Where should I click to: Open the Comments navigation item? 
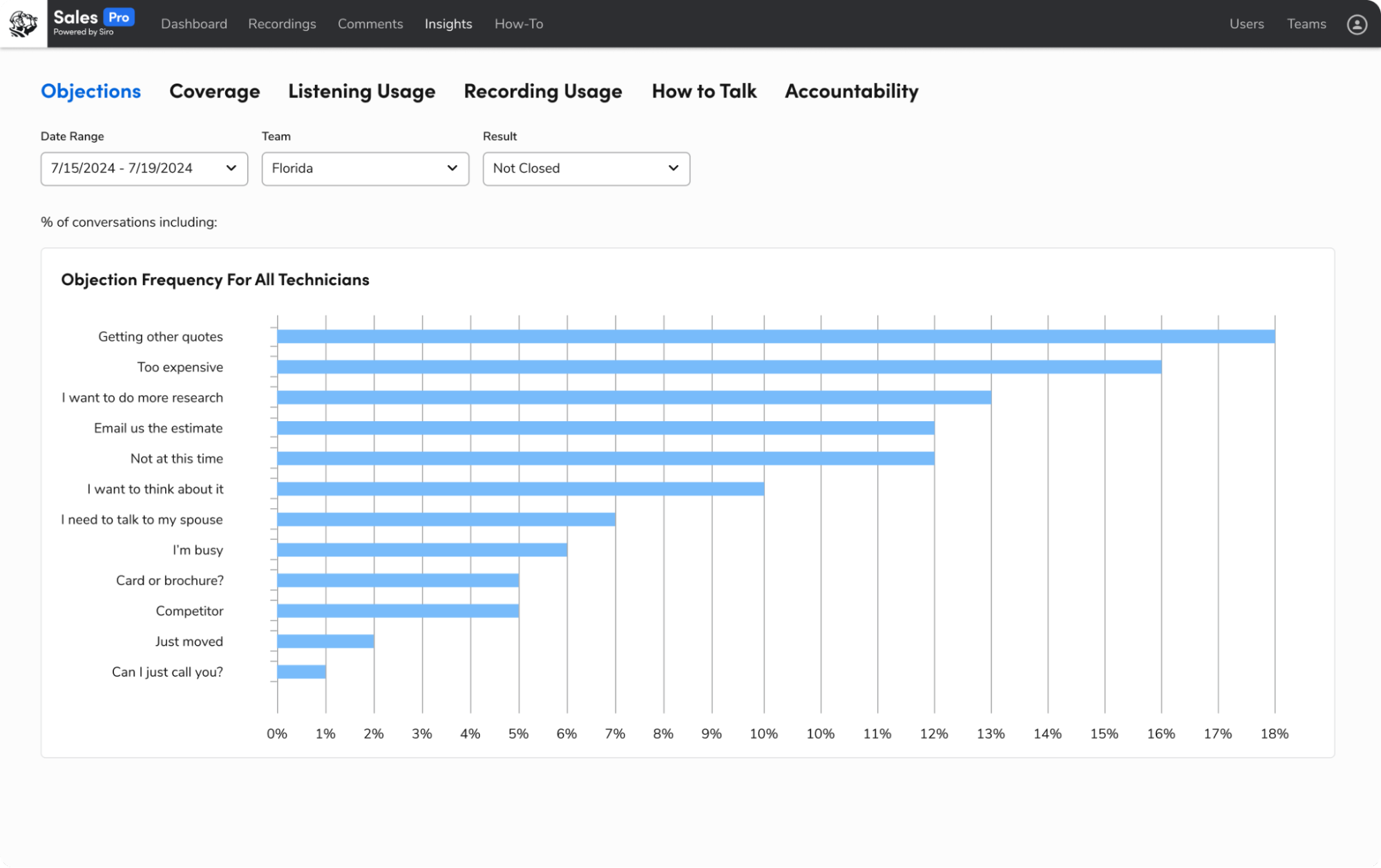click(x=370, y=24)
